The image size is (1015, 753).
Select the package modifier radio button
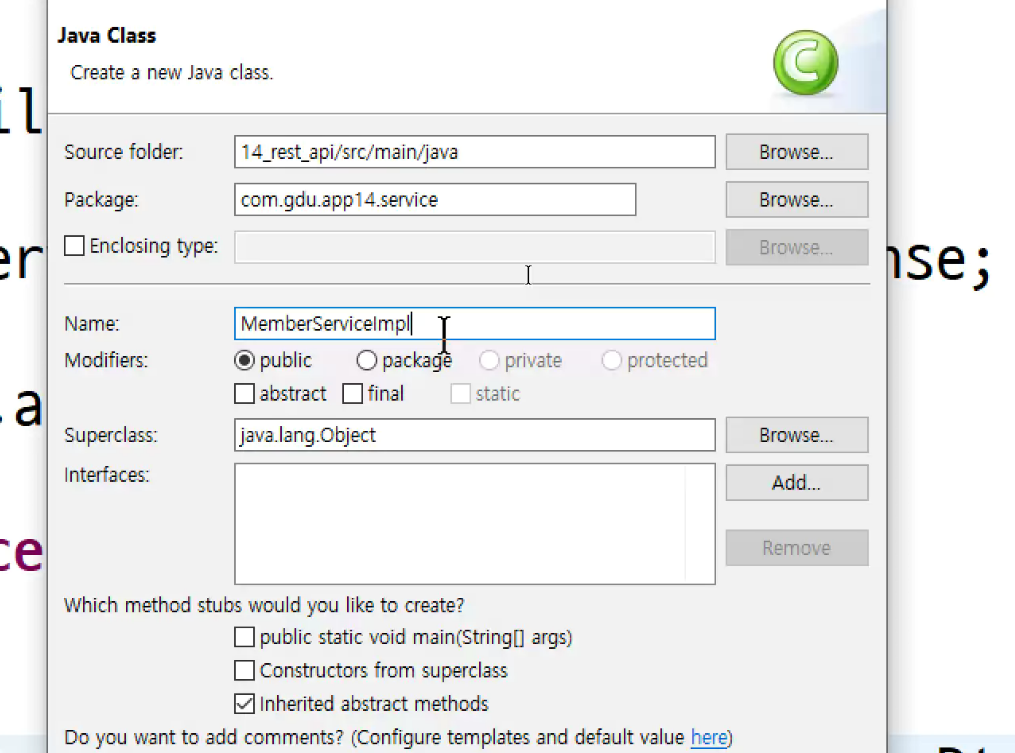click(x=366, y=361)
